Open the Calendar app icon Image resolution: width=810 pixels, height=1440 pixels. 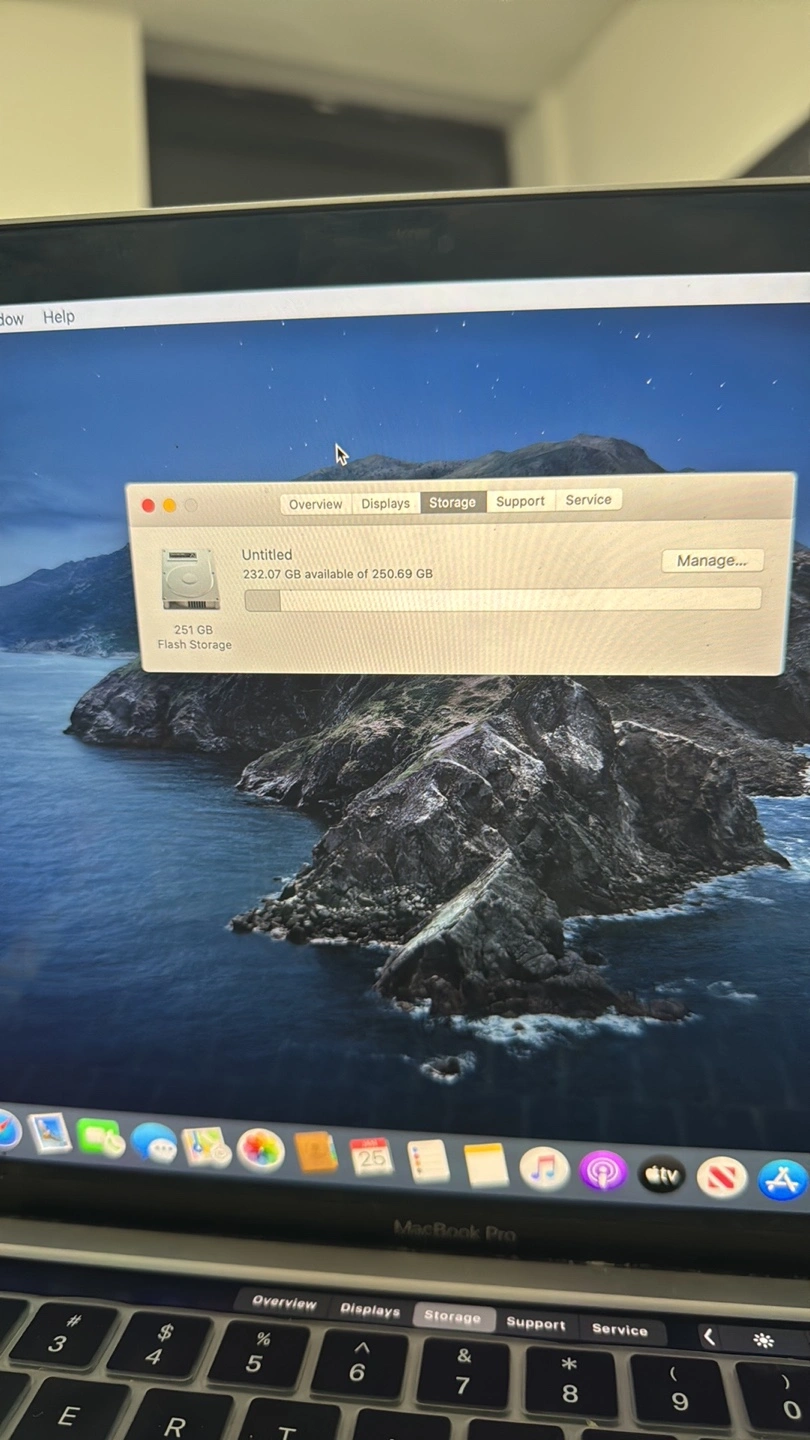371,1157
